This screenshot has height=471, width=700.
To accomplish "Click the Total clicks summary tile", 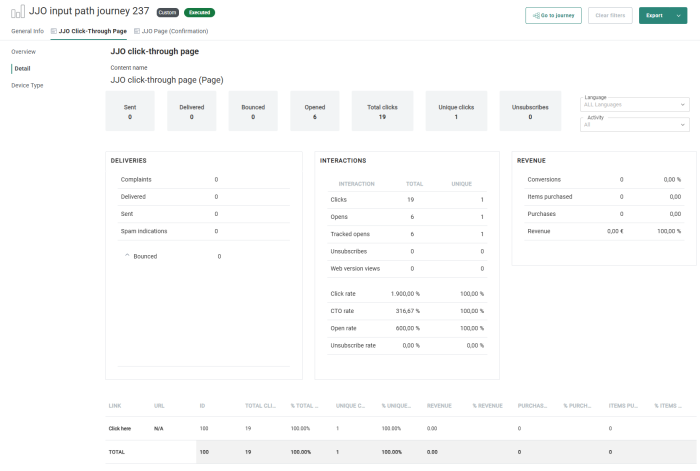I will coord(377,110).
